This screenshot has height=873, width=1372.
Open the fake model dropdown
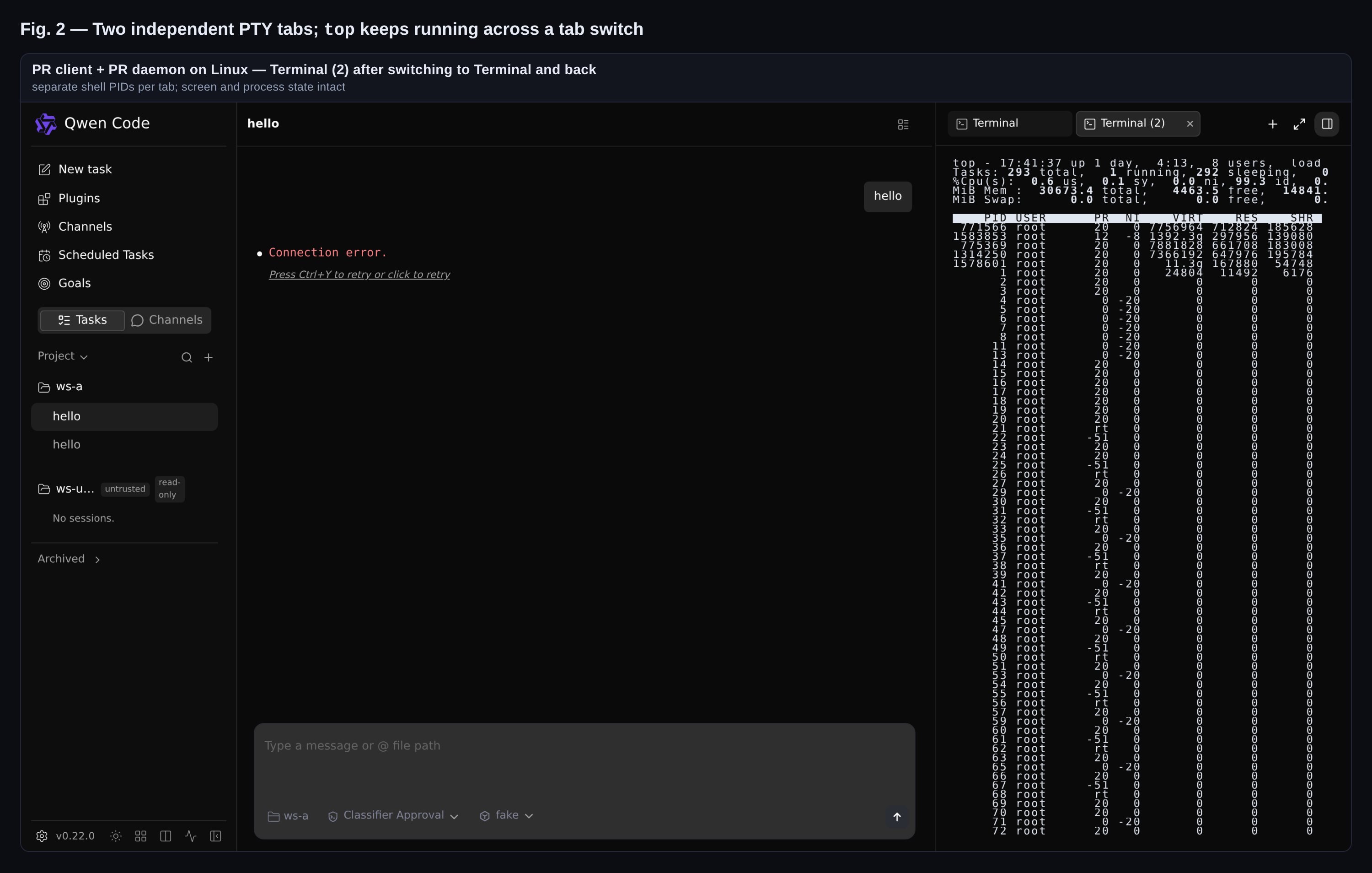click(x=507, y=816)
